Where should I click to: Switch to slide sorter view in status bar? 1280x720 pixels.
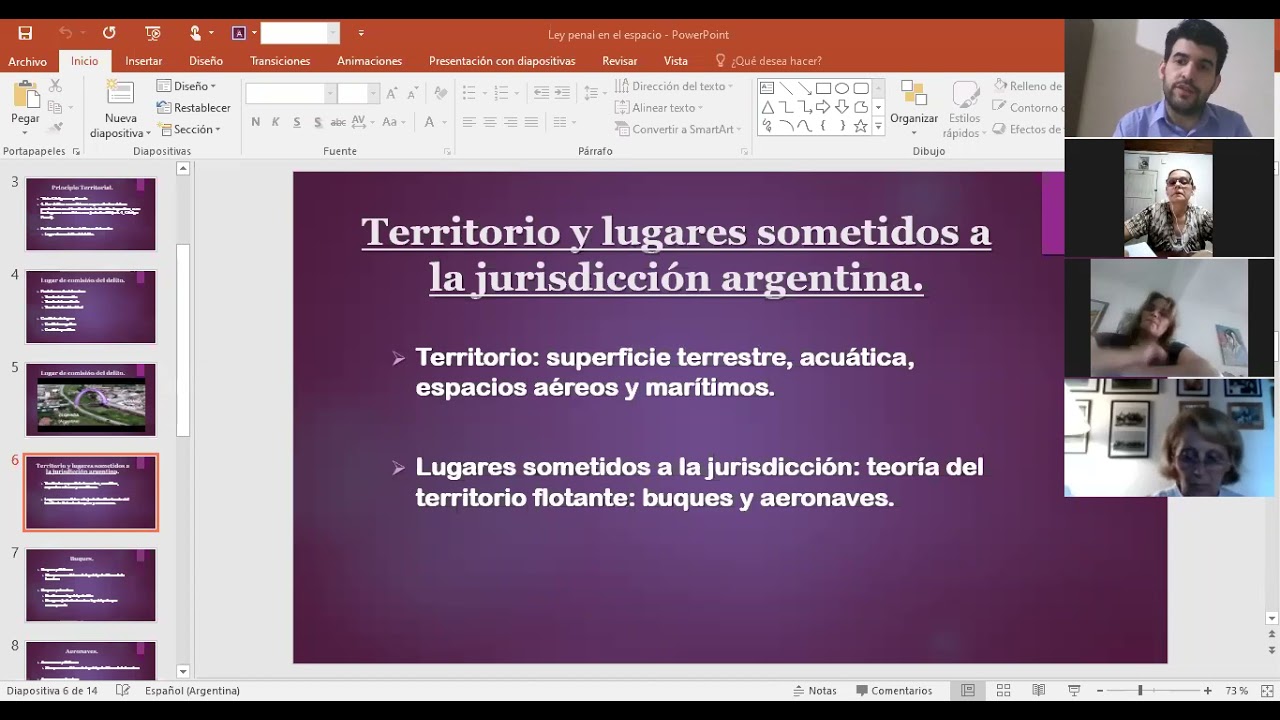point(1003,690)
